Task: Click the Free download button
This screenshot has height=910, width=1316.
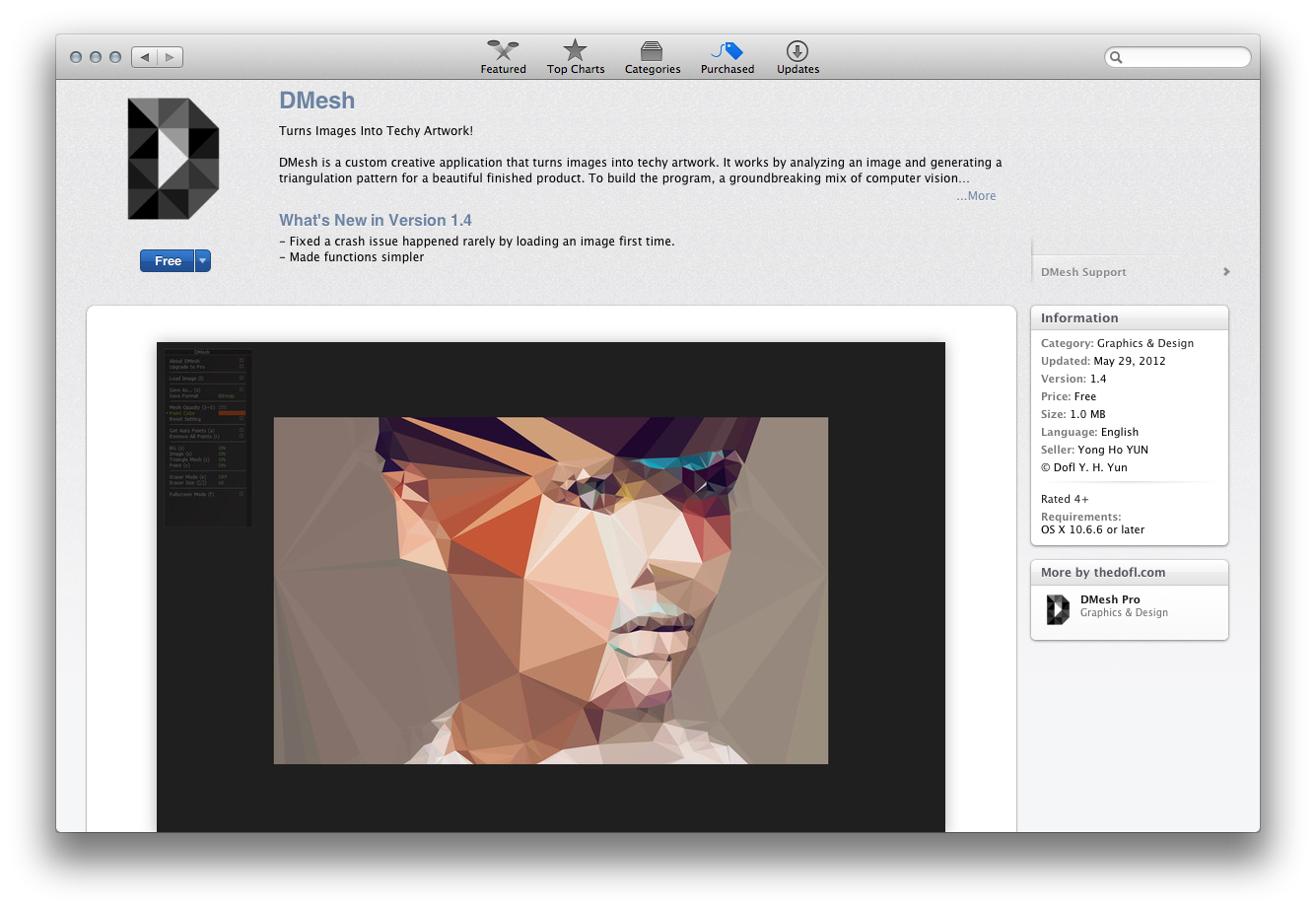Action: click(x=168, y=261)
